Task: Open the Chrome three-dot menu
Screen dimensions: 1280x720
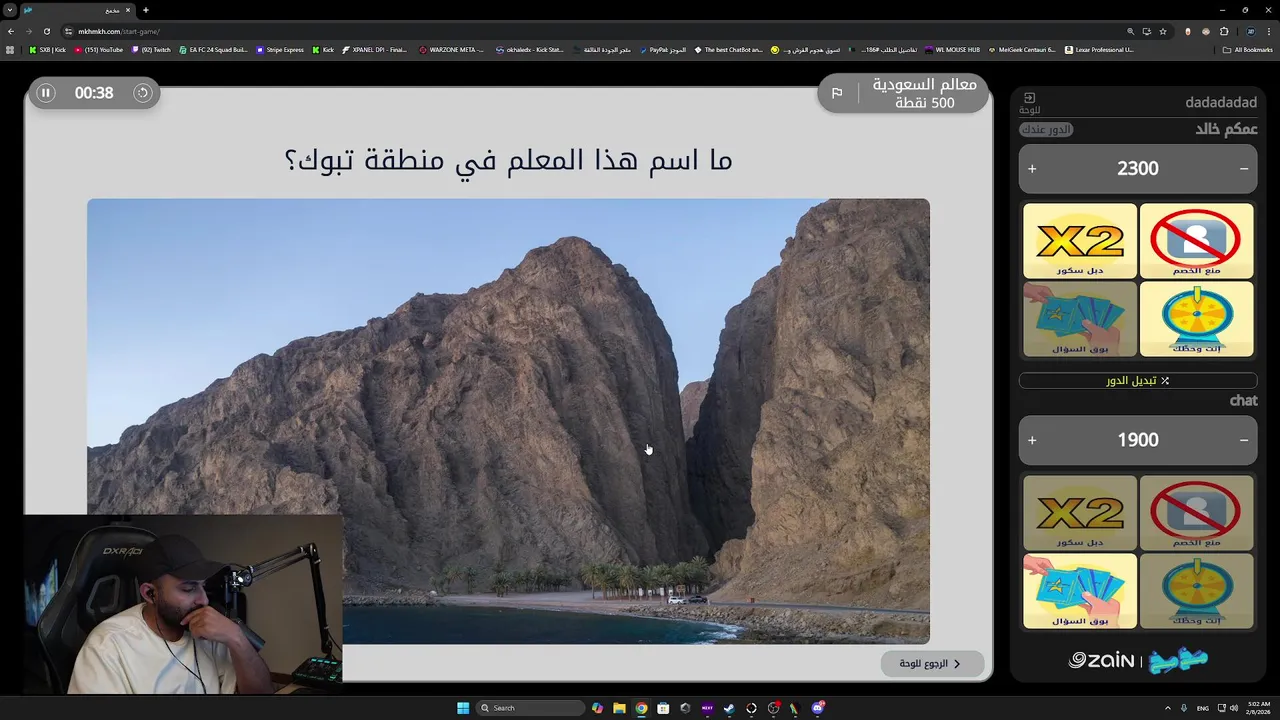Action: [x=1268, y=31]
